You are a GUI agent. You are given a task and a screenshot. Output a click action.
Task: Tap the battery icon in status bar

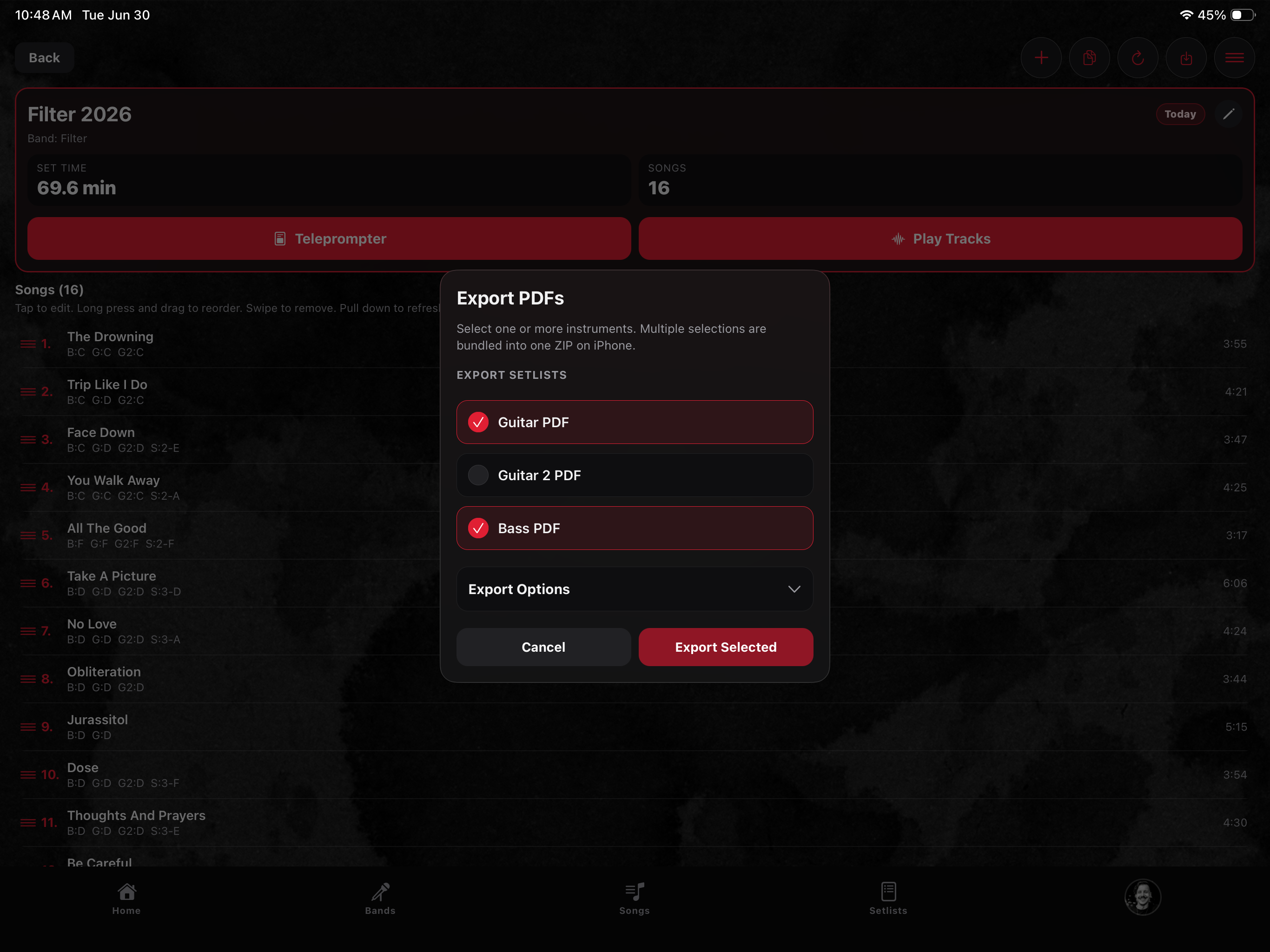pos(1243,15)
